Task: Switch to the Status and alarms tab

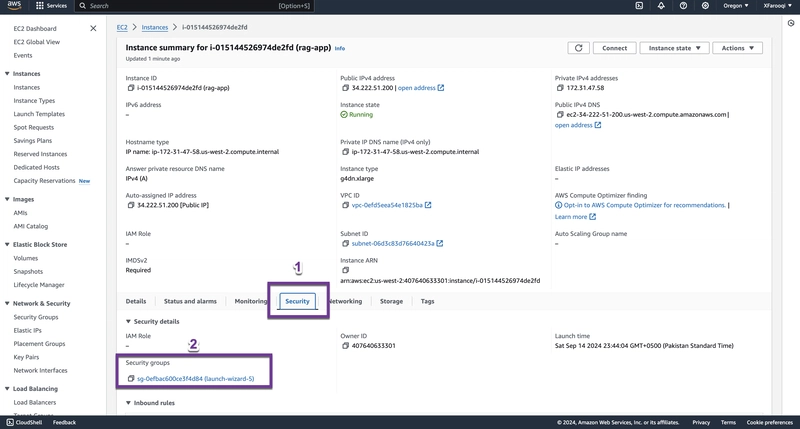Action: [190, 301]
